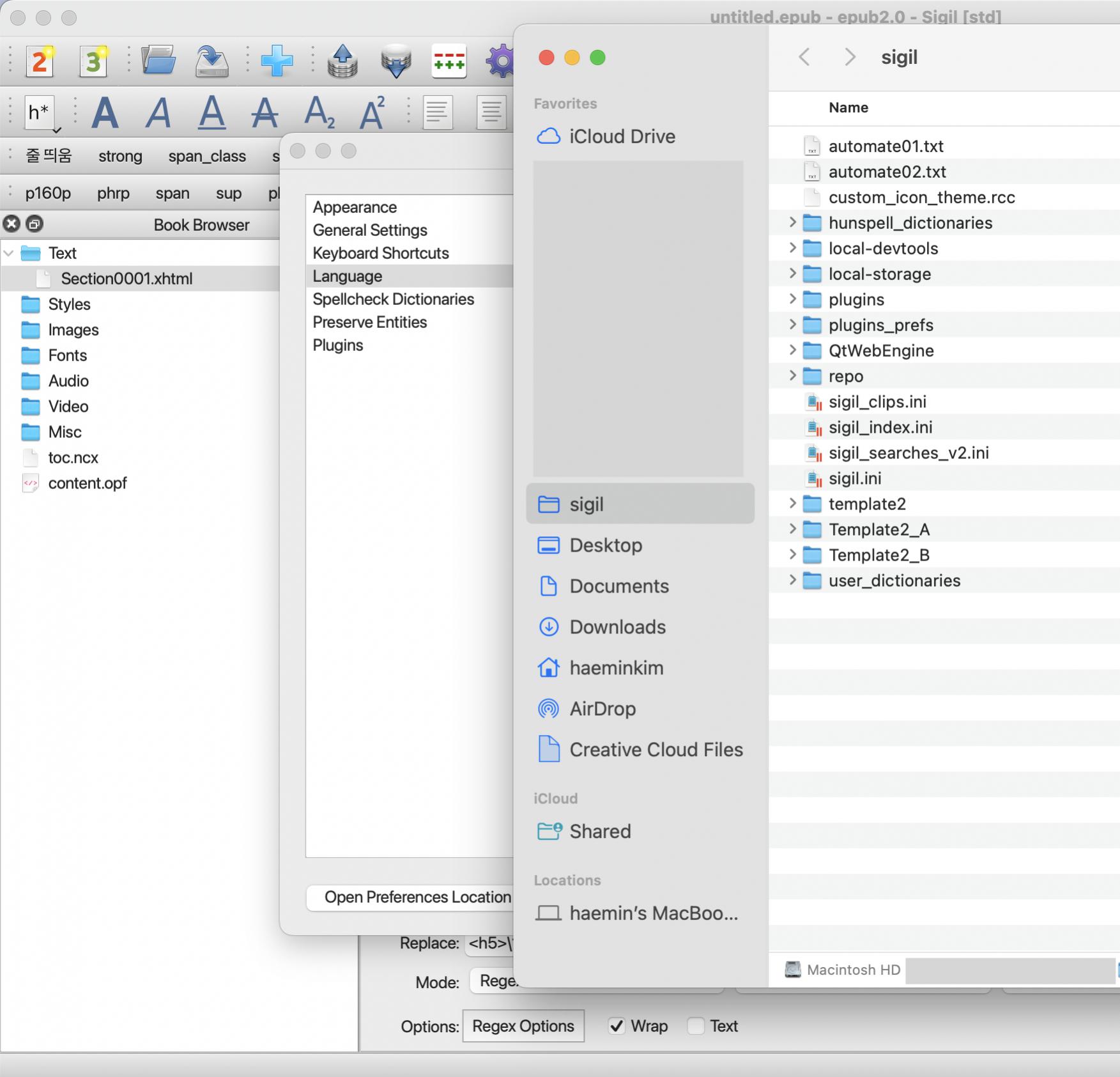Apply subscript formatting

[319, 112]
